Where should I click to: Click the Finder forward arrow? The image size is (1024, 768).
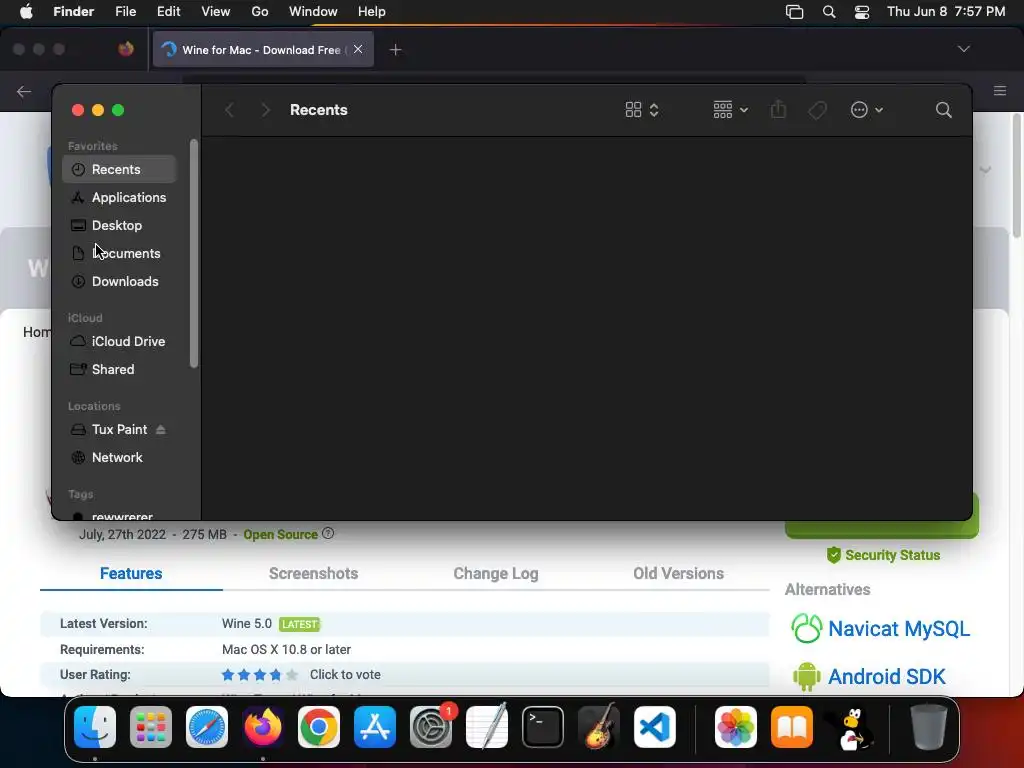point(265,110)
